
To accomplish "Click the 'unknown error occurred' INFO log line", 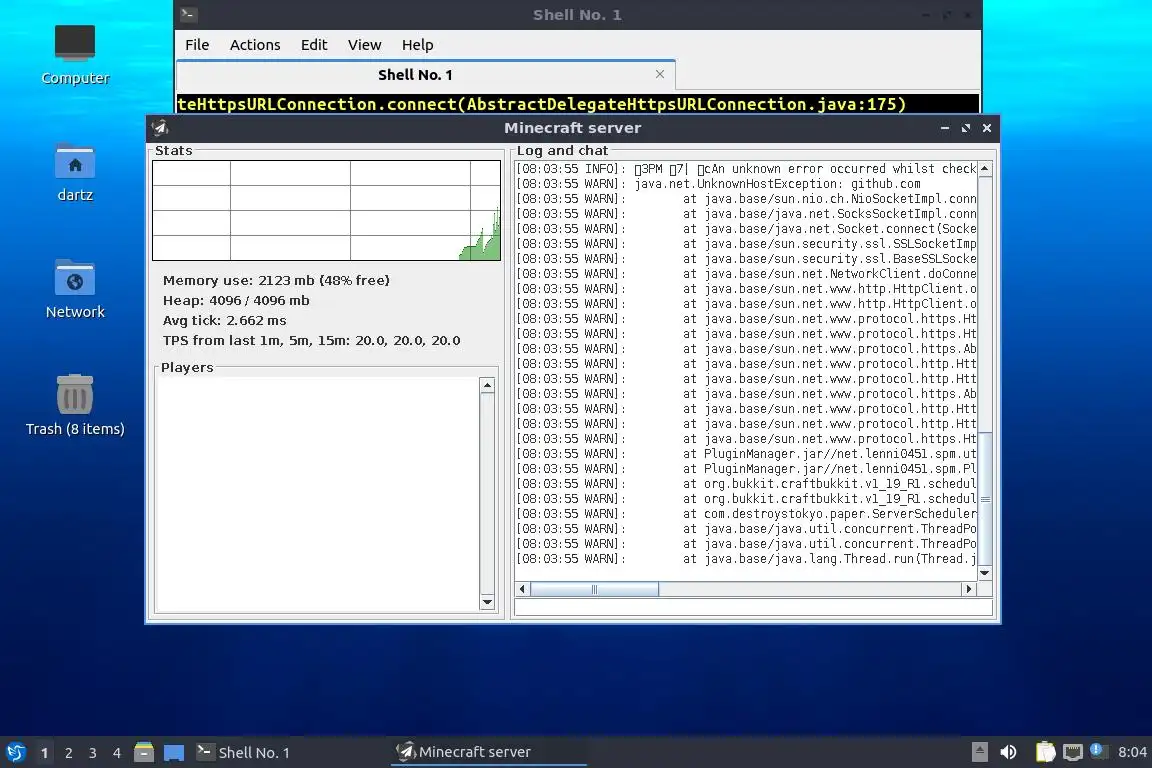I will pyautogui.click(x=746, y=169).
